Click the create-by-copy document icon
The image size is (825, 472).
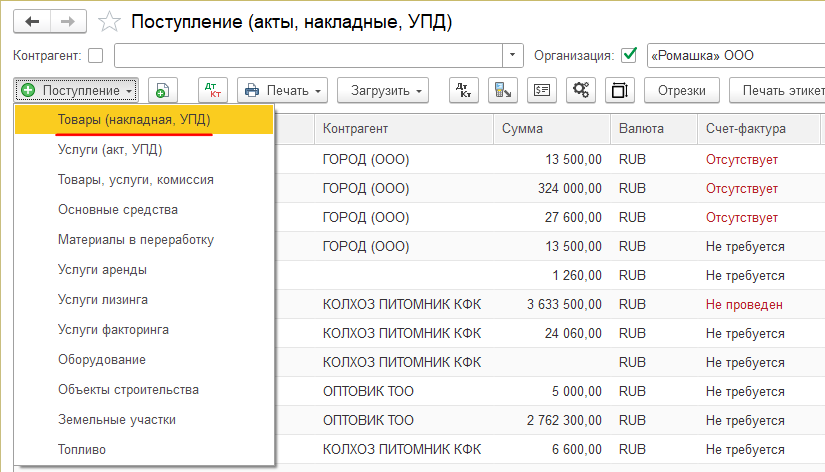coord(163,90)
